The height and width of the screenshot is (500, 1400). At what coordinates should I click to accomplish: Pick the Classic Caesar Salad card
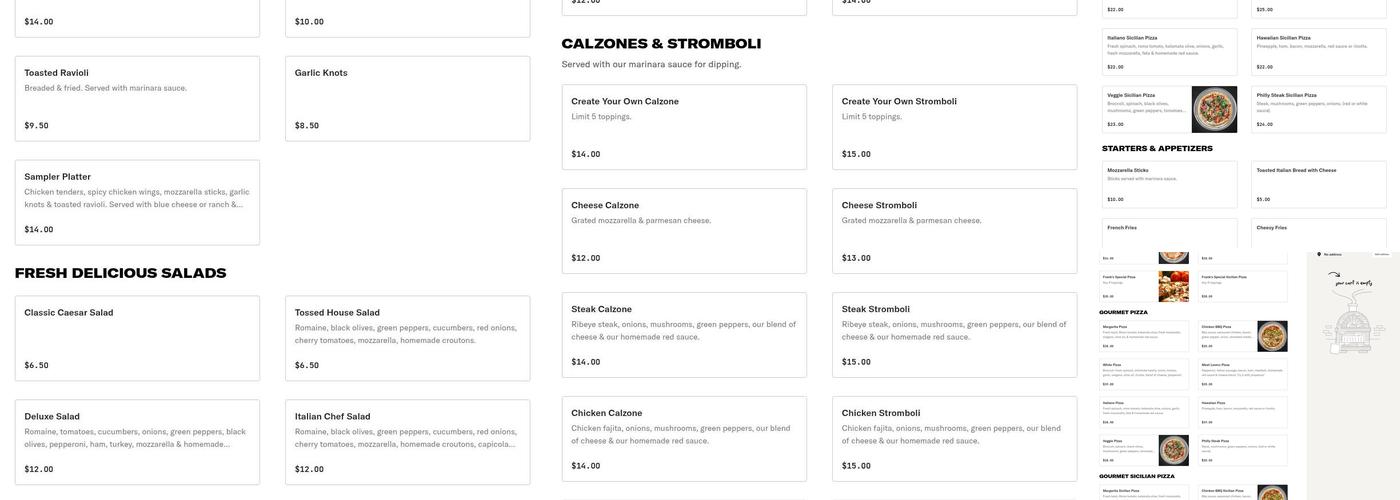[x=137, y=338]
